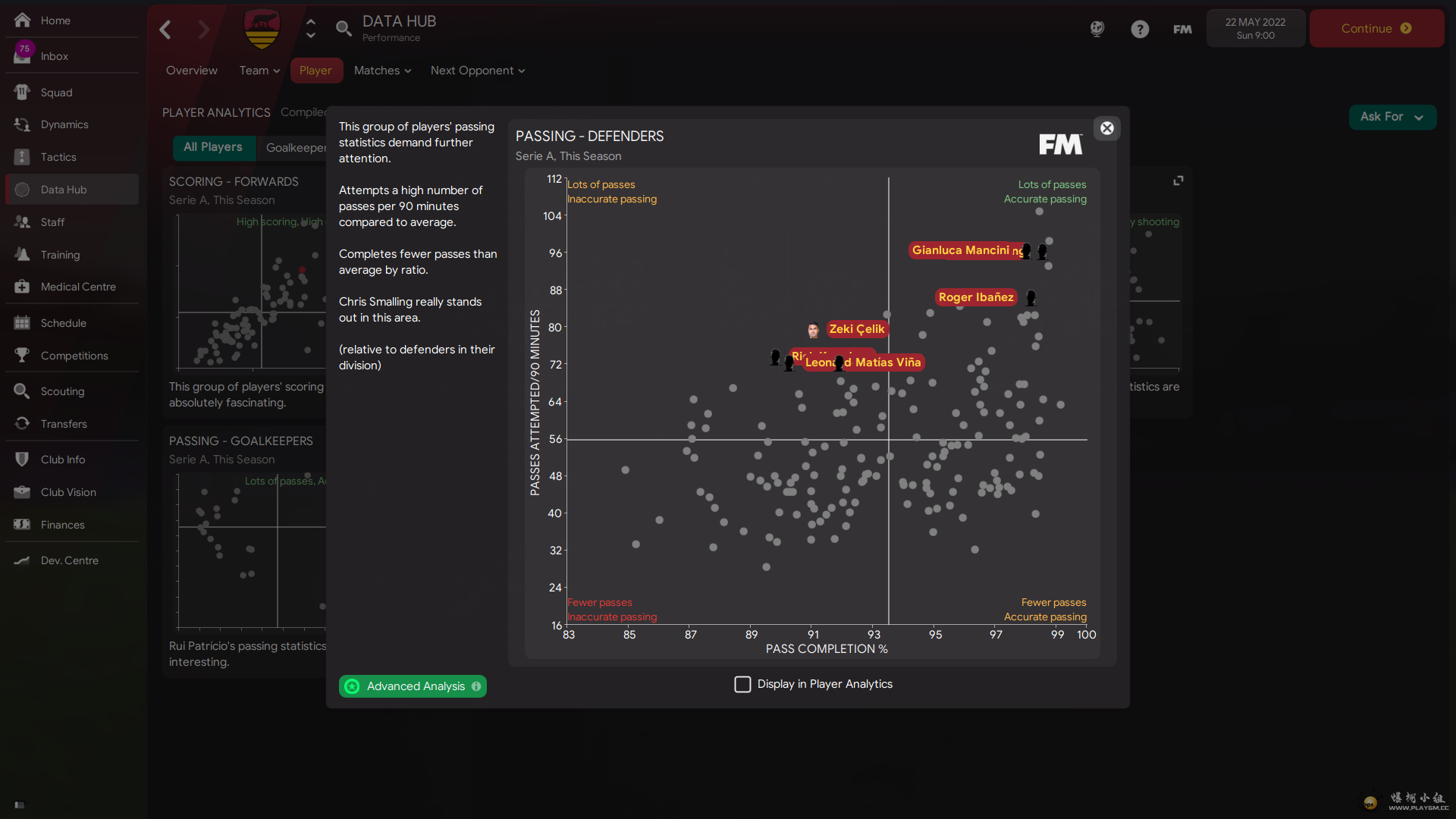Screen dimensions: 1456x819
Task: Open the help question mark icon
Action: (x=1140, y=29)
